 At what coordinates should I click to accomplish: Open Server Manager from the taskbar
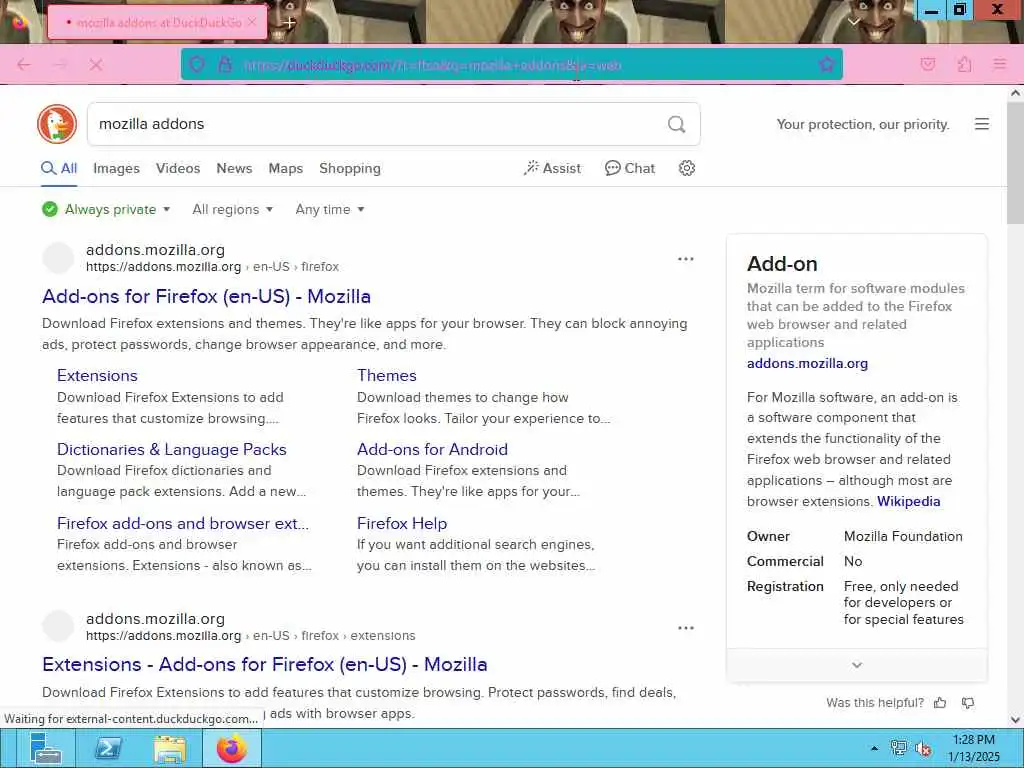pyautogui.click(x=45, y=748)
